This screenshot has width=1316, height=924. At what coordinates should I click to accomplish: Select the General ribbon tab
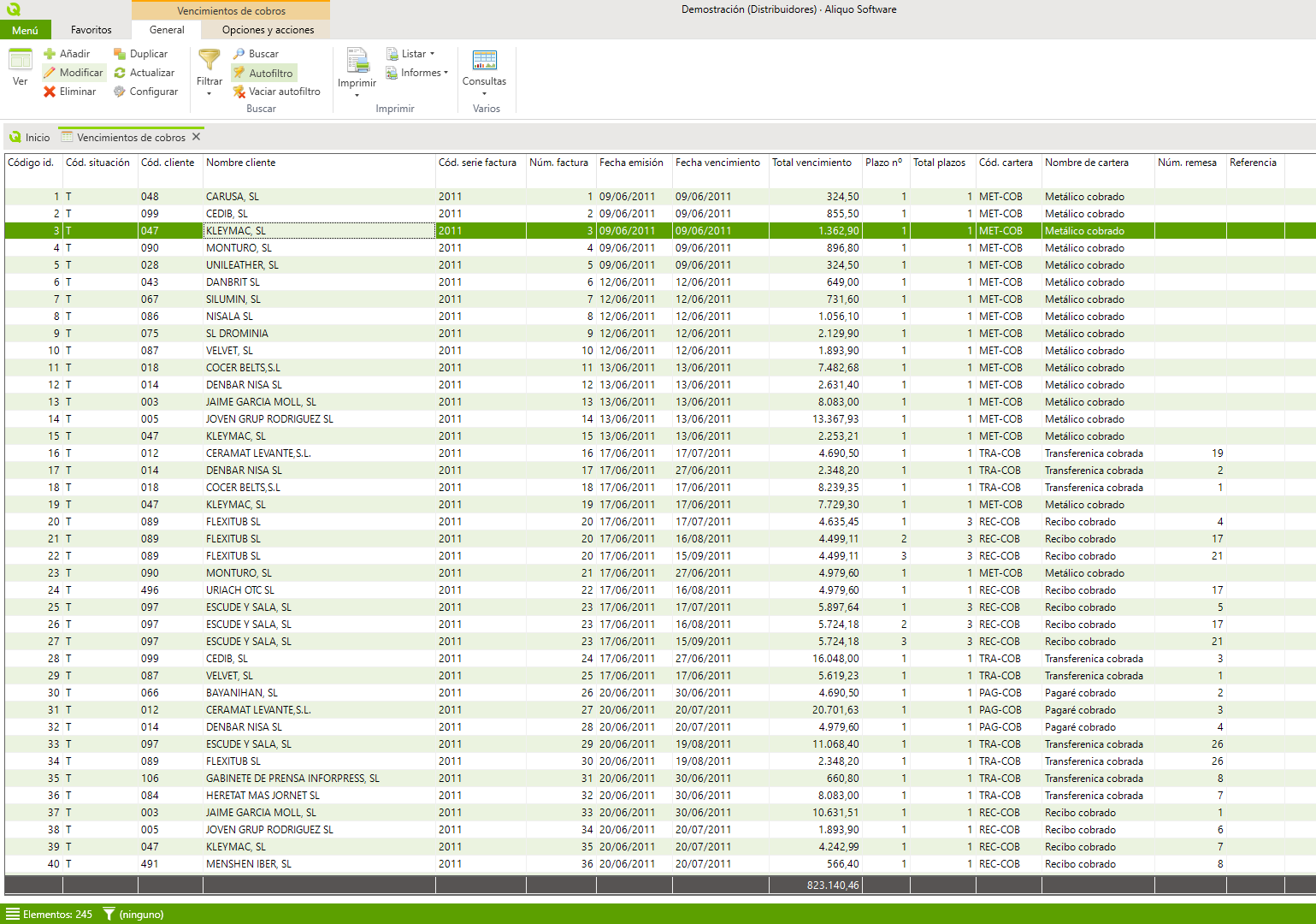(167, 30)
